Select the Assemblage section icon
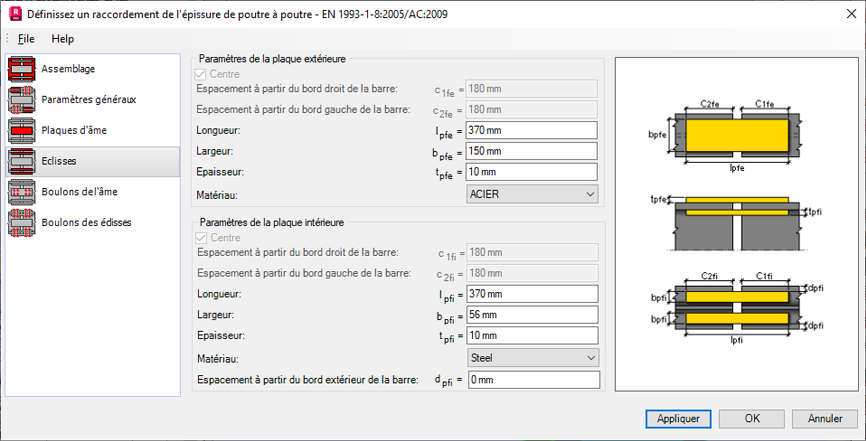 click(x=22, y=69)
